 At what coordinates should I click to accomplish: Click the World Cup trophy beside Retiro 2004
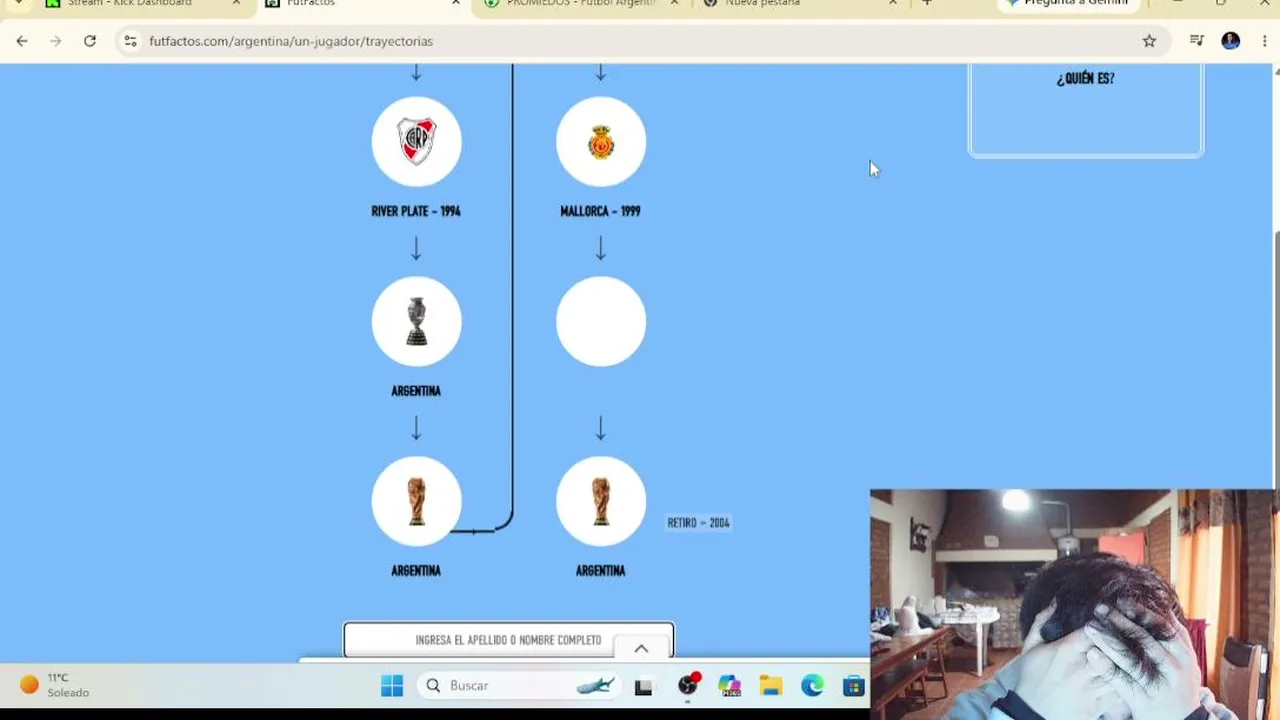tap(600, 501)
